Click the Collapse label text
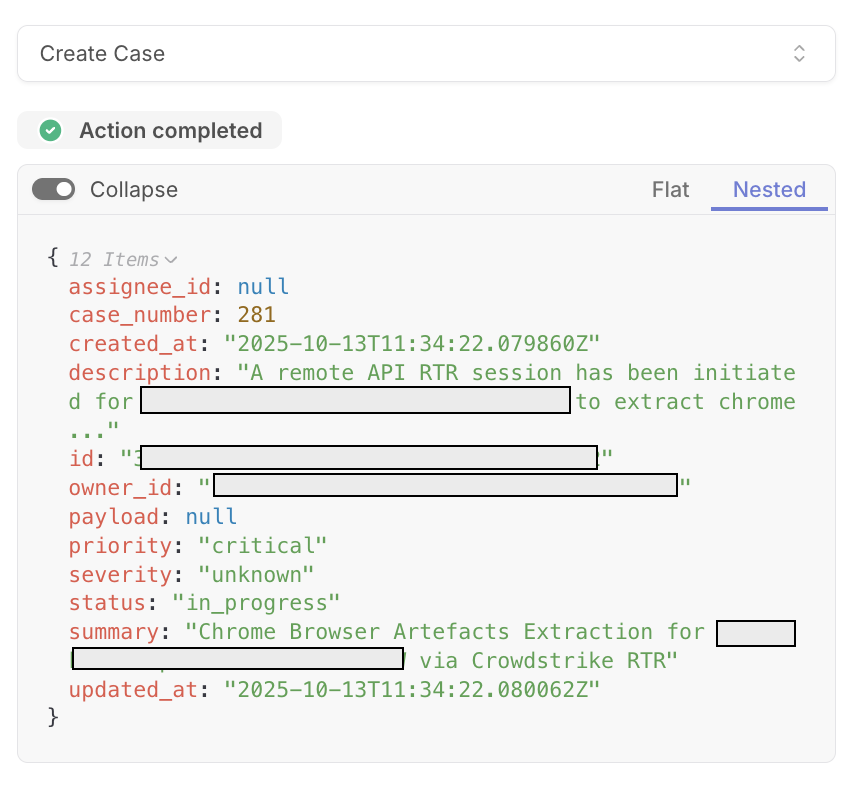858x786 pixels. coord(134,190)
